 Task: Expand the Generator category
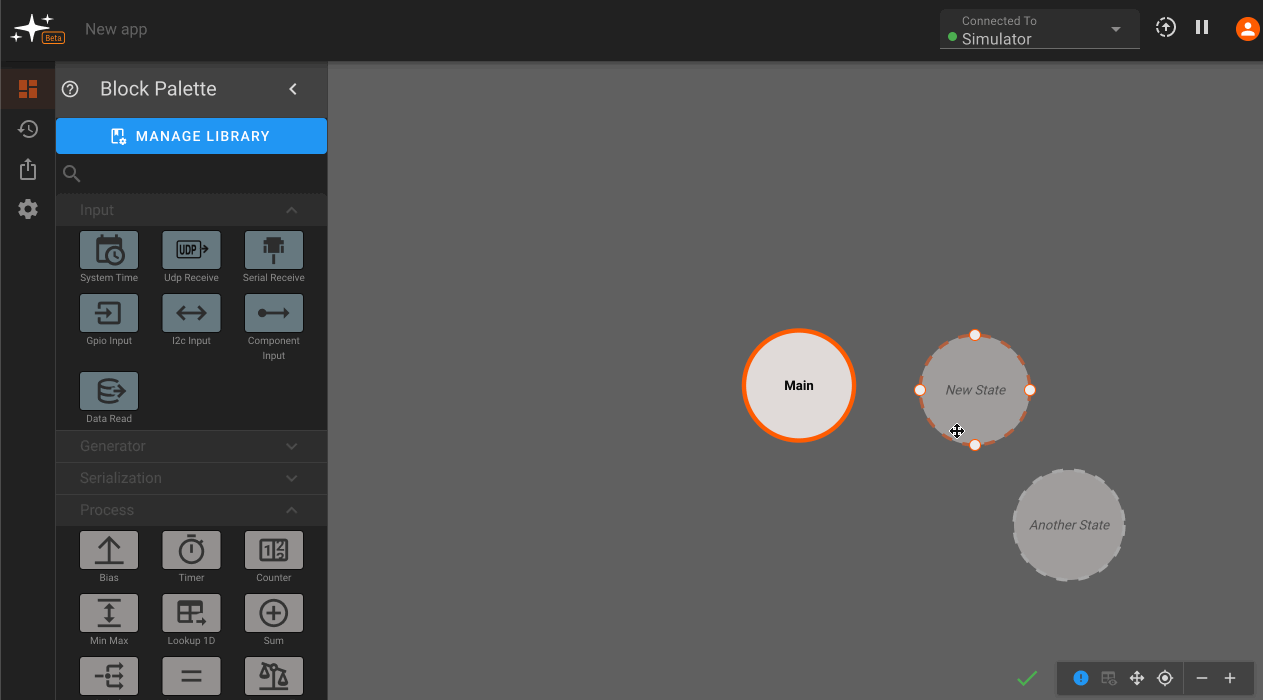(191, 446)
